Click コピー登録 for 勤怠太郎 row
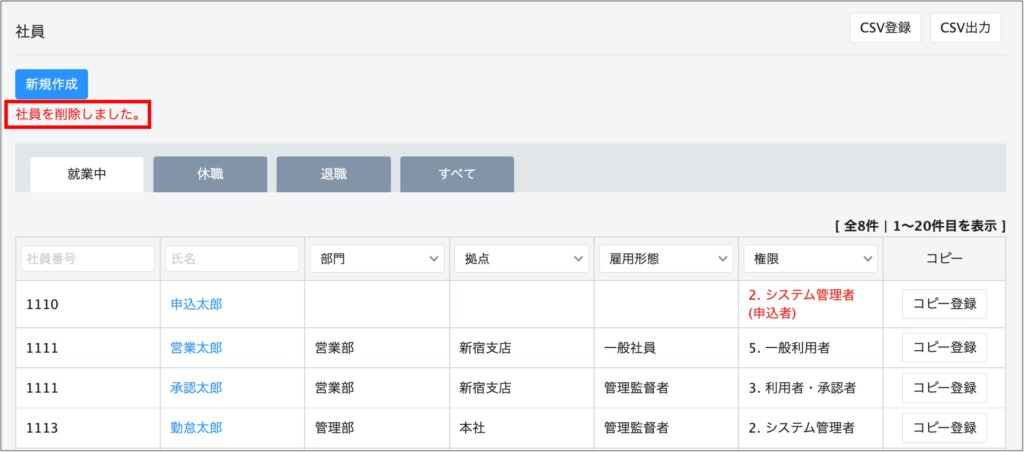Viewport: 1024px width, 452px height. (x=944, y=428)
